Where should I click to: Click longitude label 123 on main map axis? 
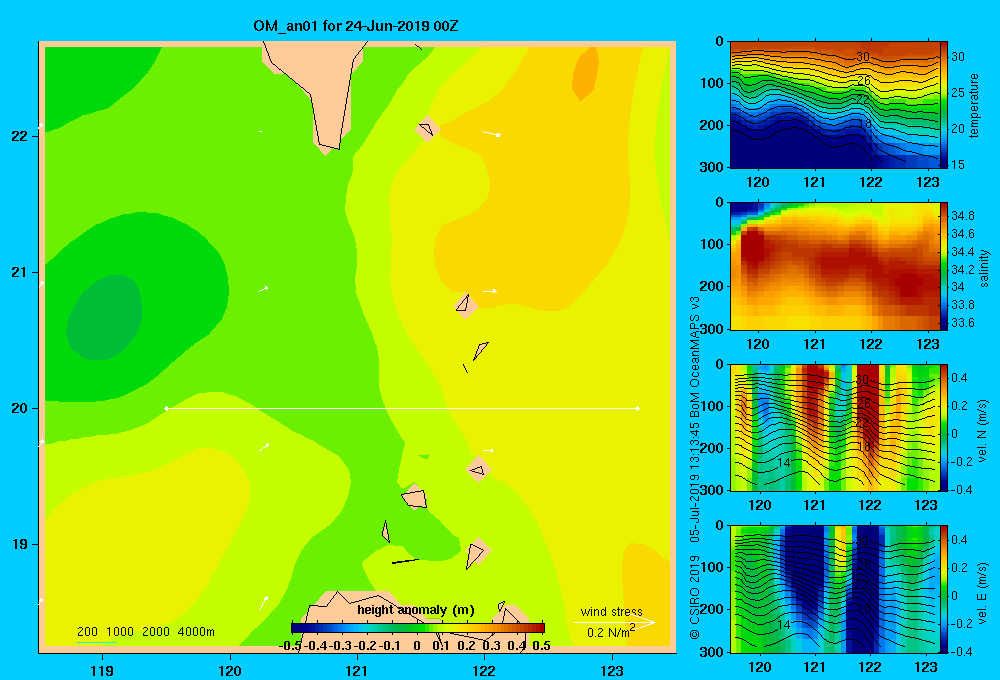pos(612,670)
